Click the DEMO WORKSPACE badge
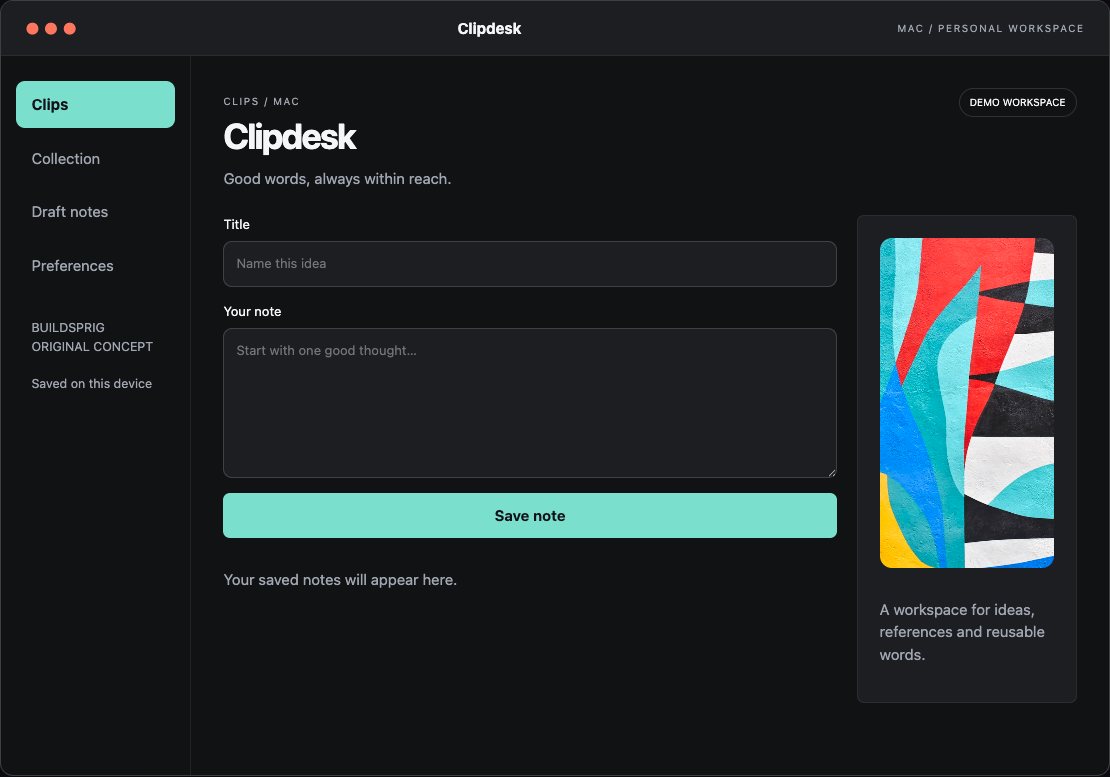The height and width of the screenshot is (777, 1110). (x=1017, y=103)
